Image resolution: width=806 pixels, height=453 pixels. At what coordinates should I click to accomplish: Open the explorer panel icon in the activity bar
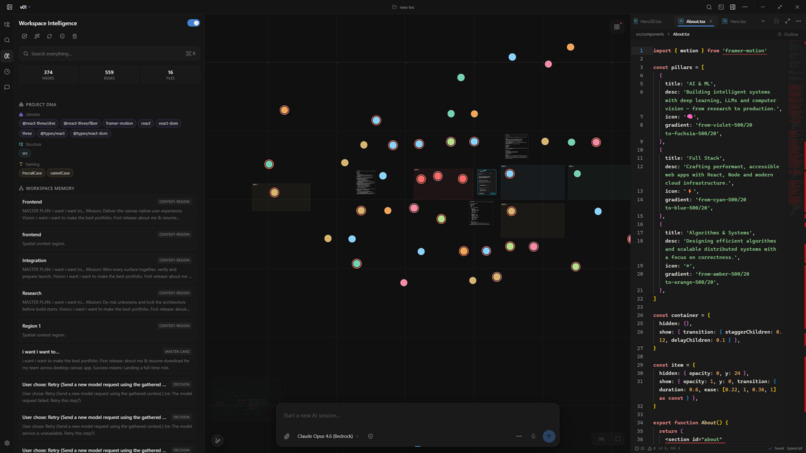coord(7,24)
